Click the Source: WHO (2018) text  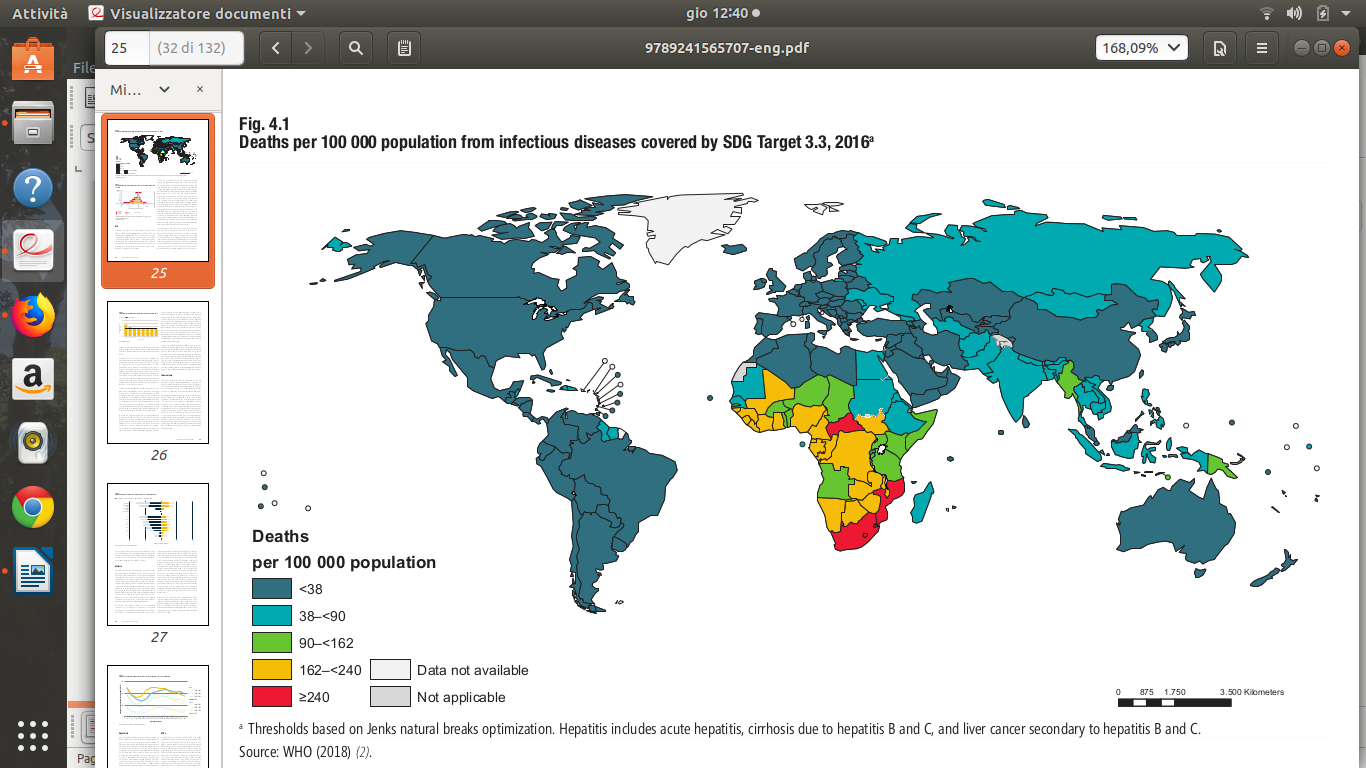(x=305, y=751)
